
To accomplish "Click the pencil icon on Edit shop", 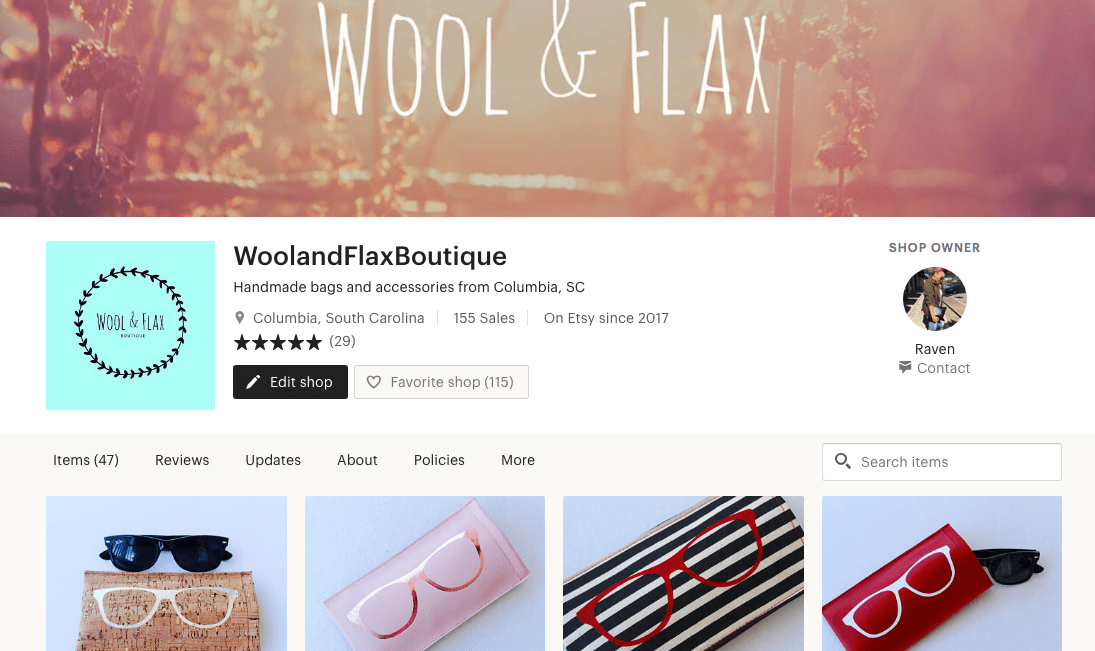I will 253,382.
